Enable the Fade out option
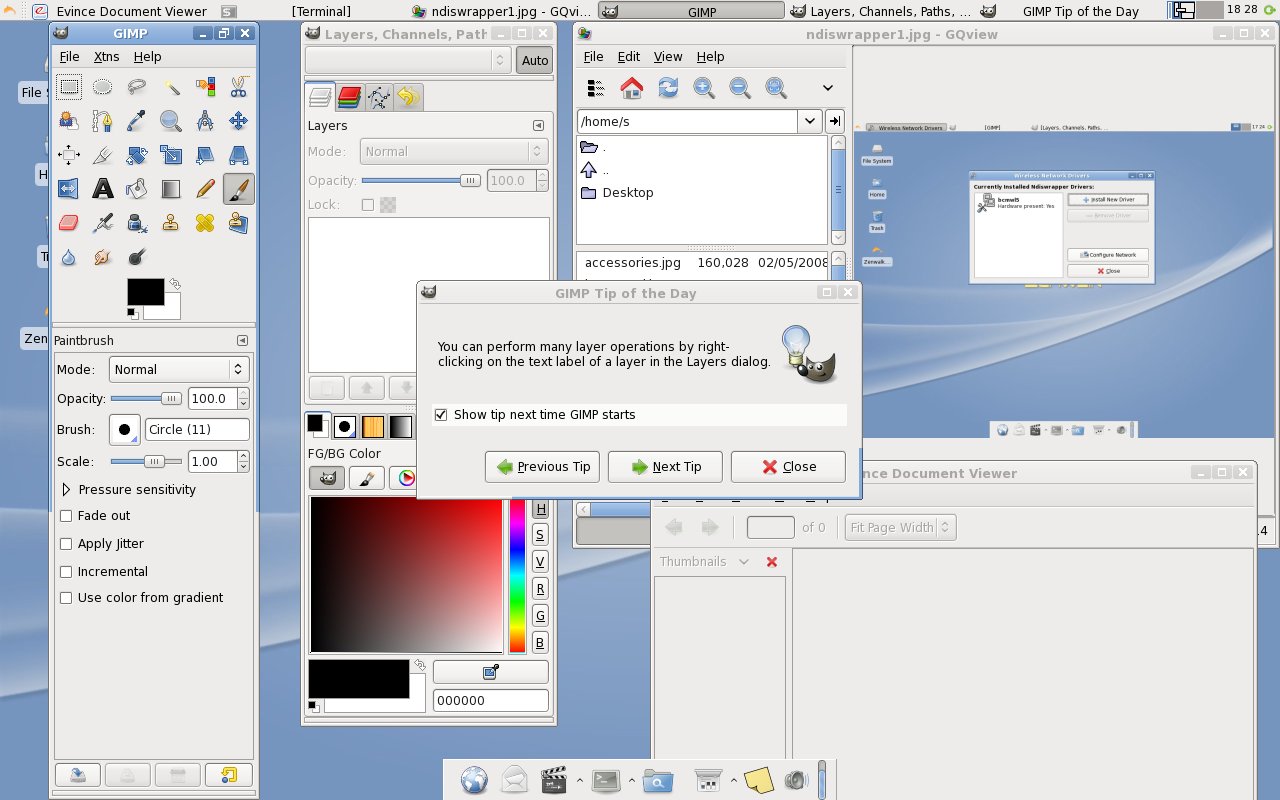 coord(66,516)
